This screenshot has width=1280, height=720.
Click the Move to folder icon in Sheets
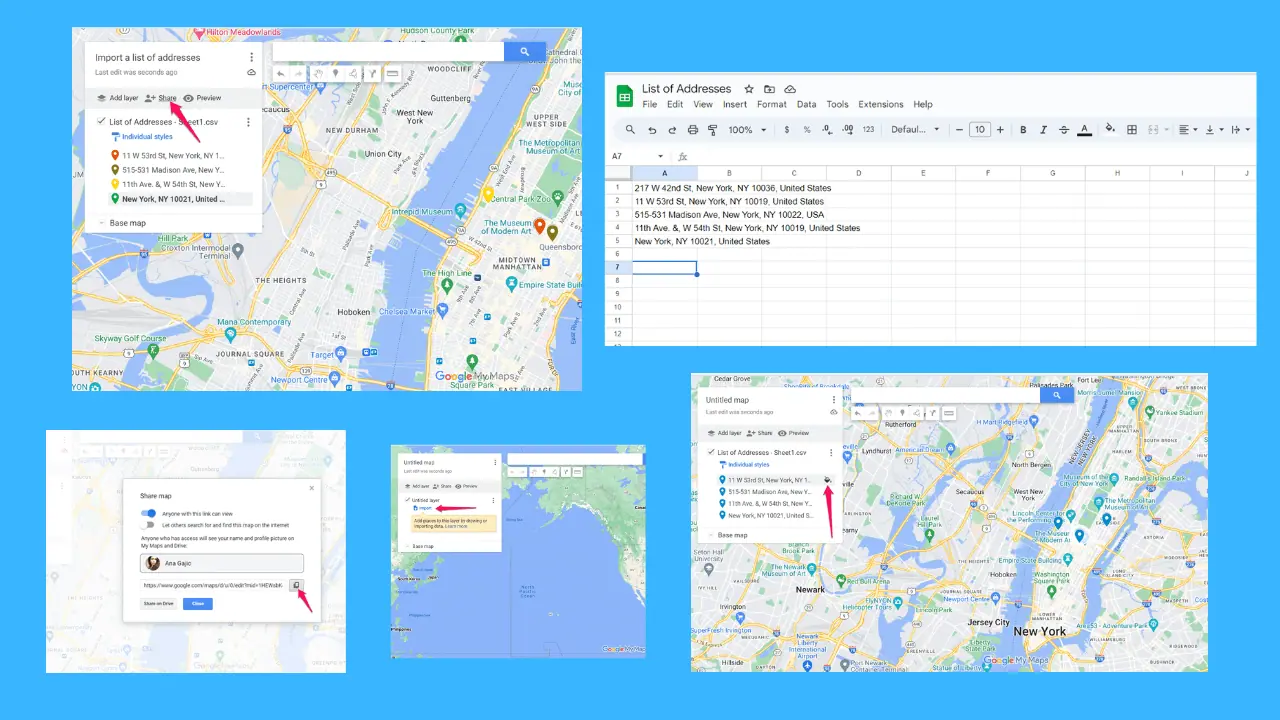pyautogui.click(x=769, y=89)
